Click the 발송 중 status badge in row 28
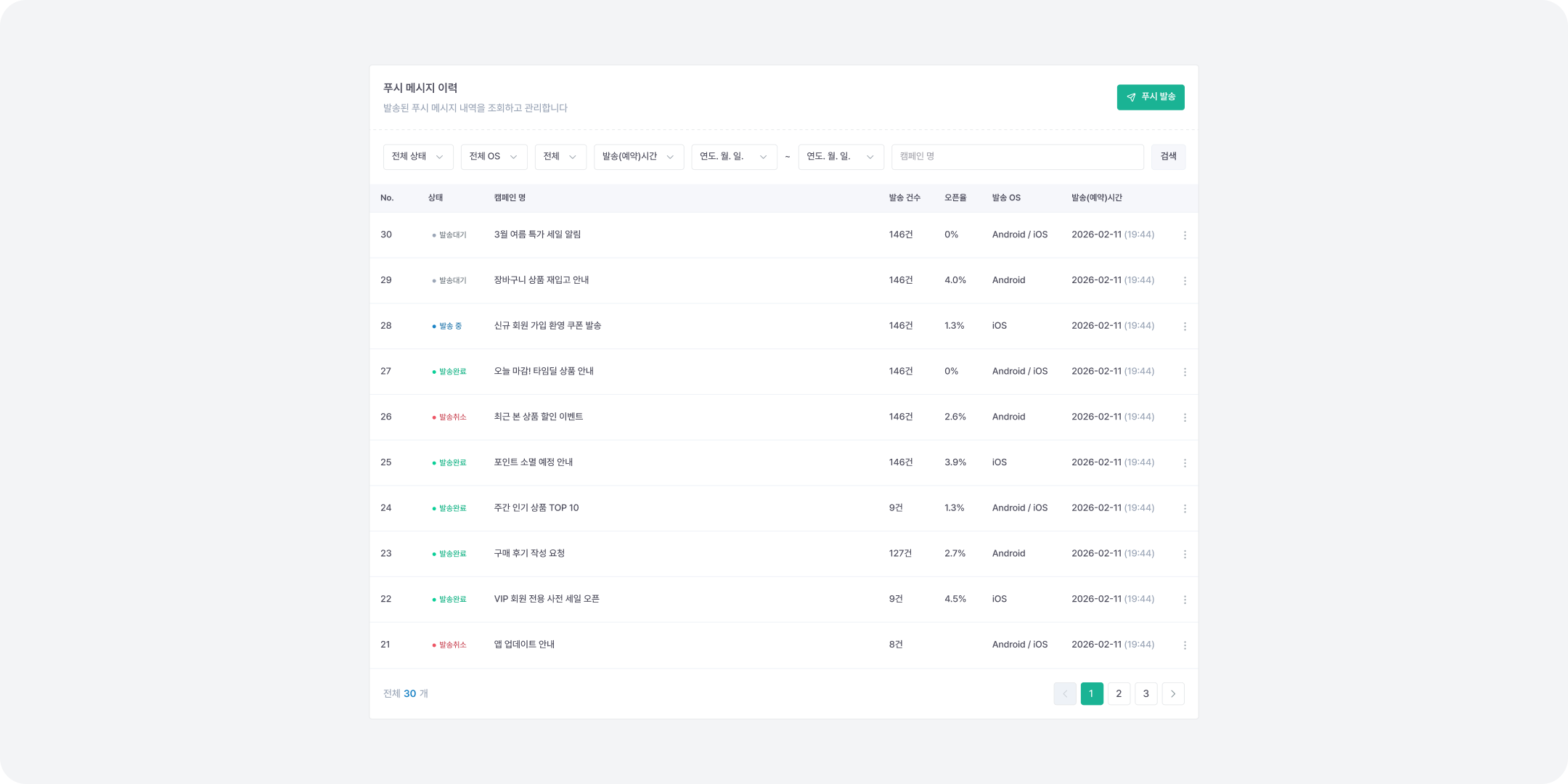The height and width of the screenshot is (784, 1568). pyautogui.click(x=447, y=327)
